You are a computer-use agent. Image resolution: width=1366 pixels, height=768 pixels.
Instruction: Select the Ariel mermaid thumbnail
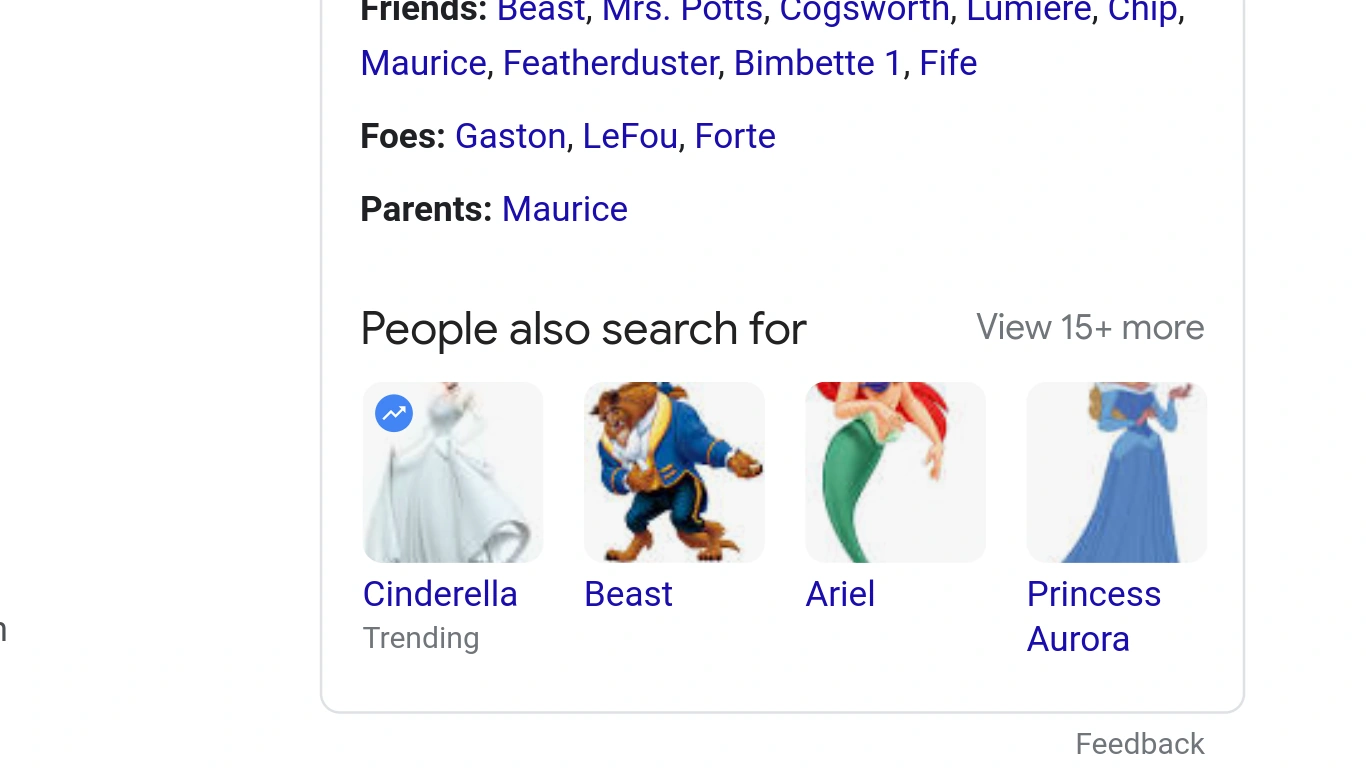[x=895, y=472]
